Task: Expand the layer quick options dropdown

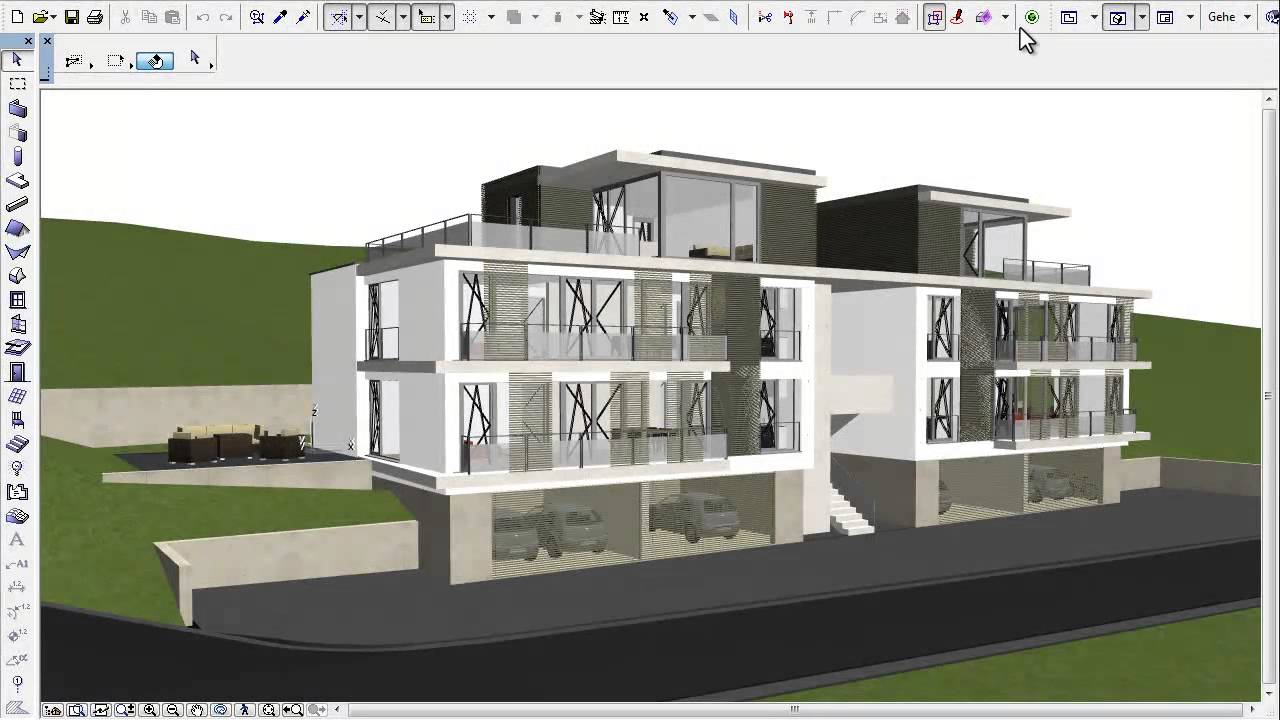Action: pos(1095,17)
